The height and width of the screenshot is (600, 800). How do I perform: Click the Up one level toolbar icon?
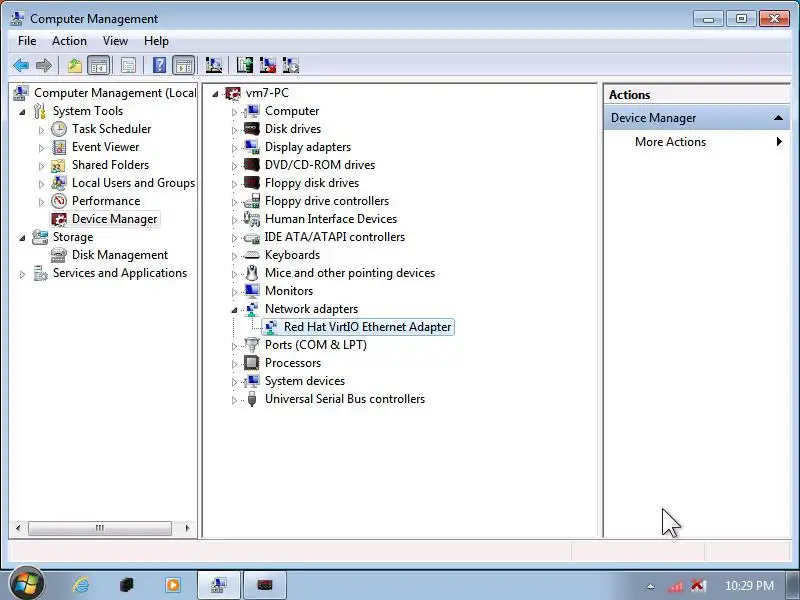75,65
